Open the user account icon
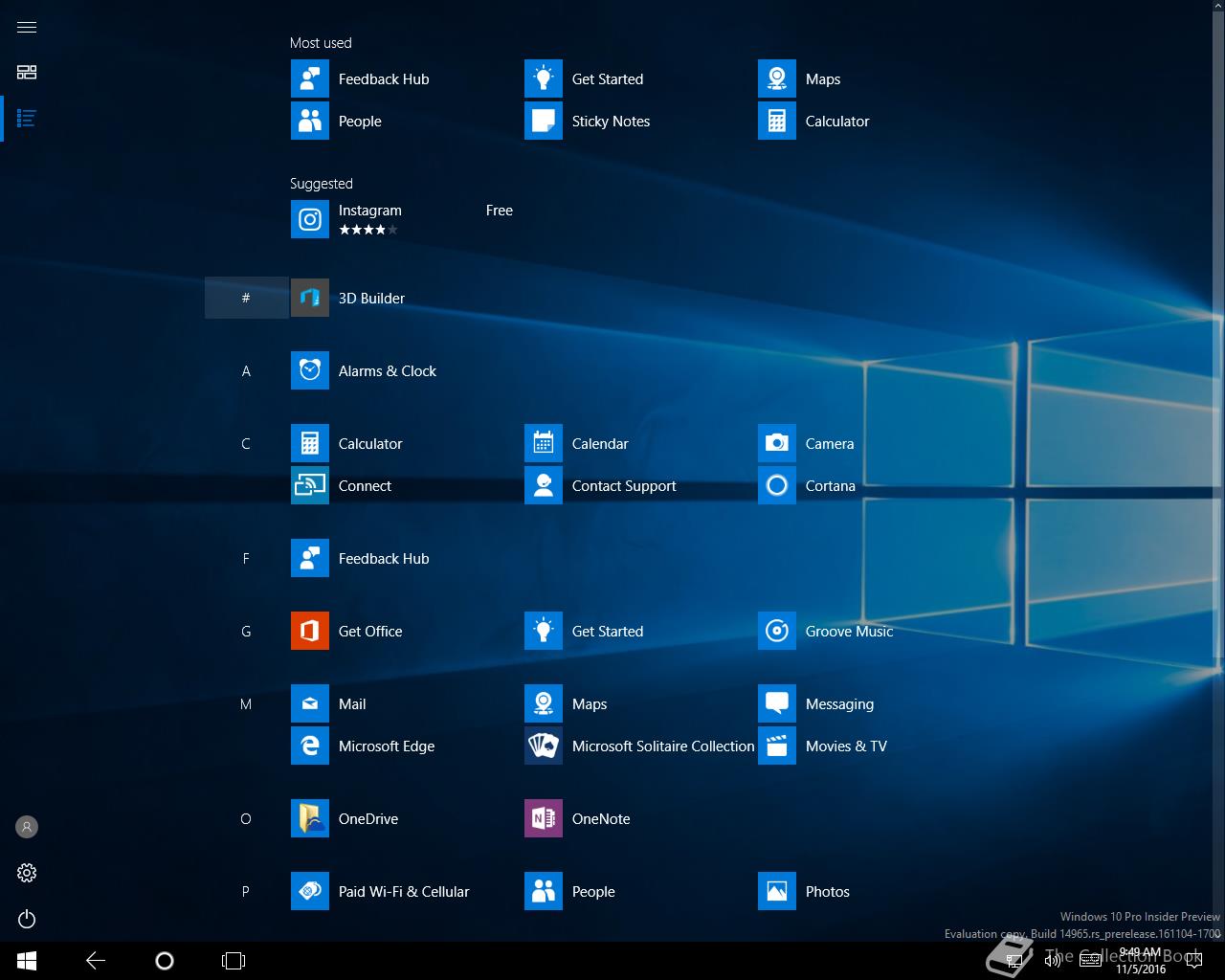Image resolution: width=1225 pixels, height=980 pixels. pos(27,826)
